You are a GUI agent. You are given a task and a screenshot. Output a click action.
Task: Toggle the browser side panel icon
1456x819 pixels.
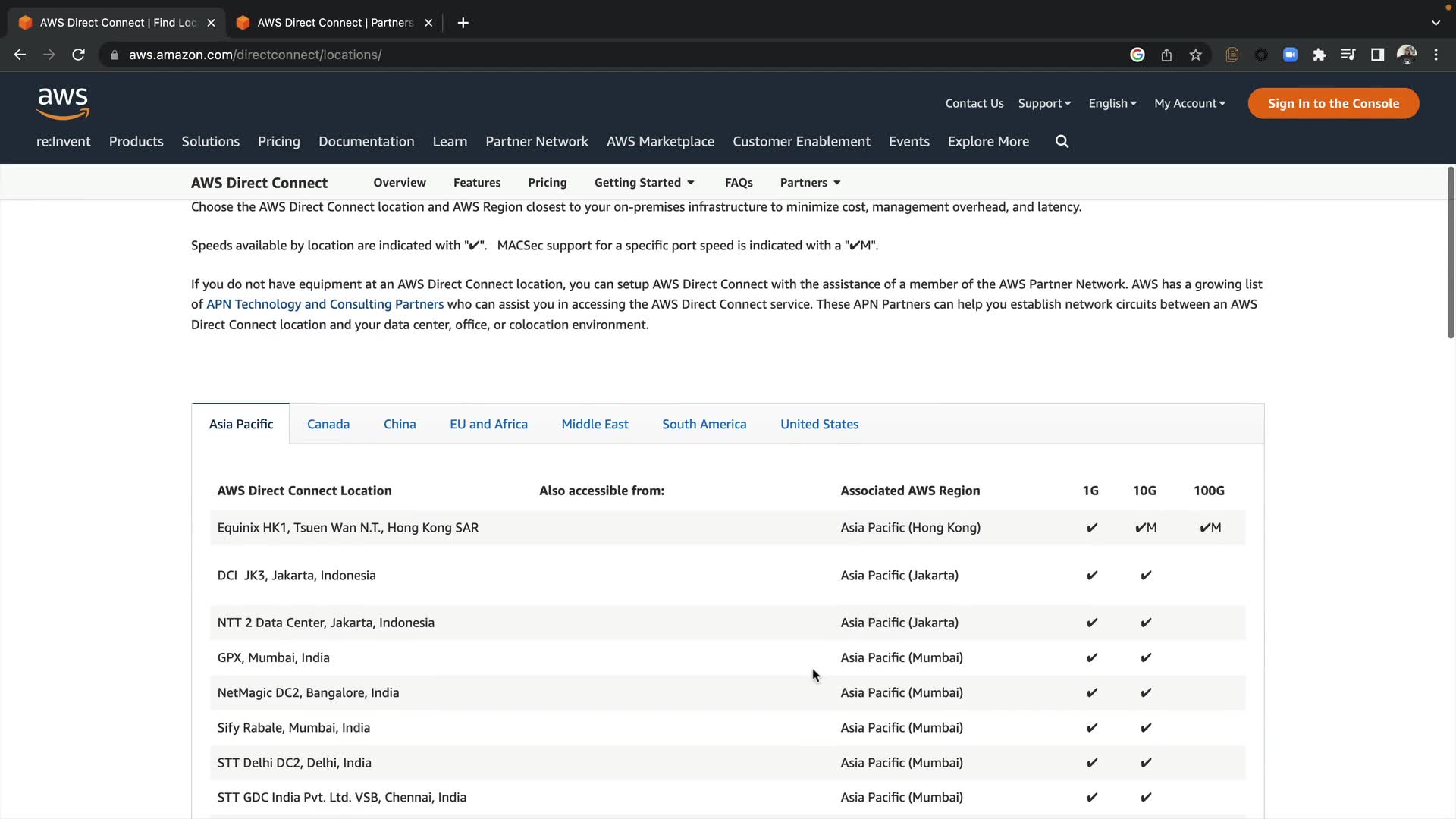(1377, 55)
